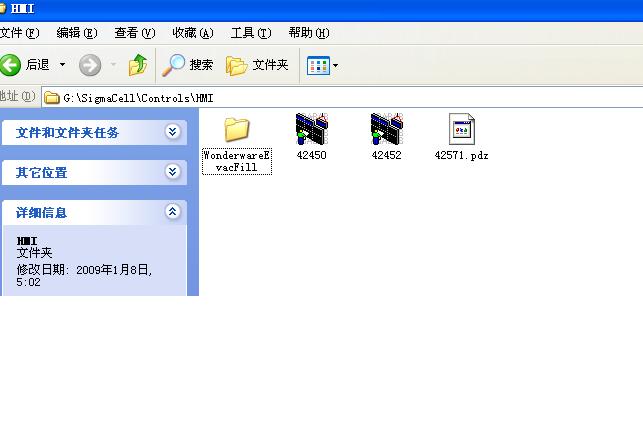The height and width of the screenshot is (432, 643).
Task: Select the 42571.pdz file icon
Action: click(x=461, y=130)
